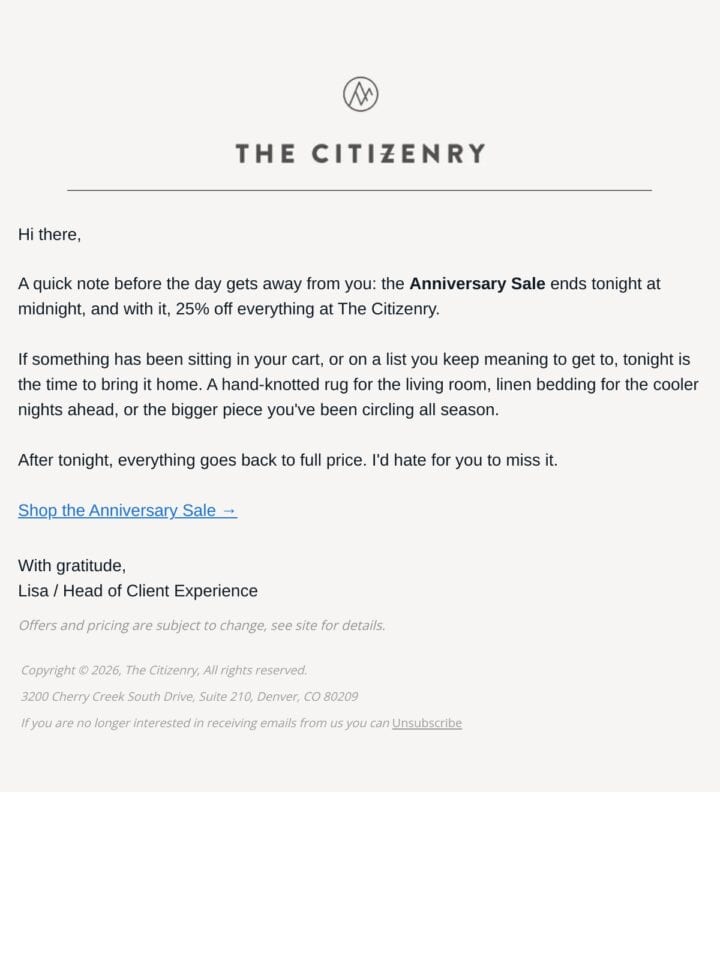Click the Copyright 2026 line

click(164, 670)
